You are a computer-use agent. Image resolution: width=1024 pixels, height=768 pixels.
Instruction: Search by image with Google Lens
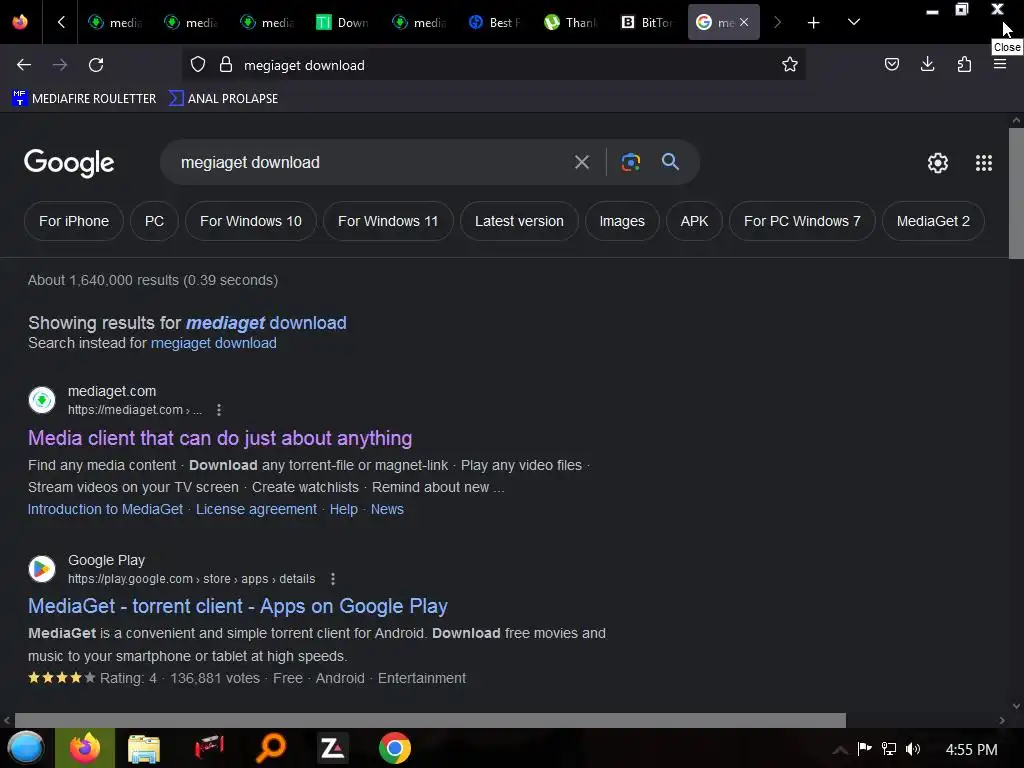pyautogui.click(x=630, y=162)
